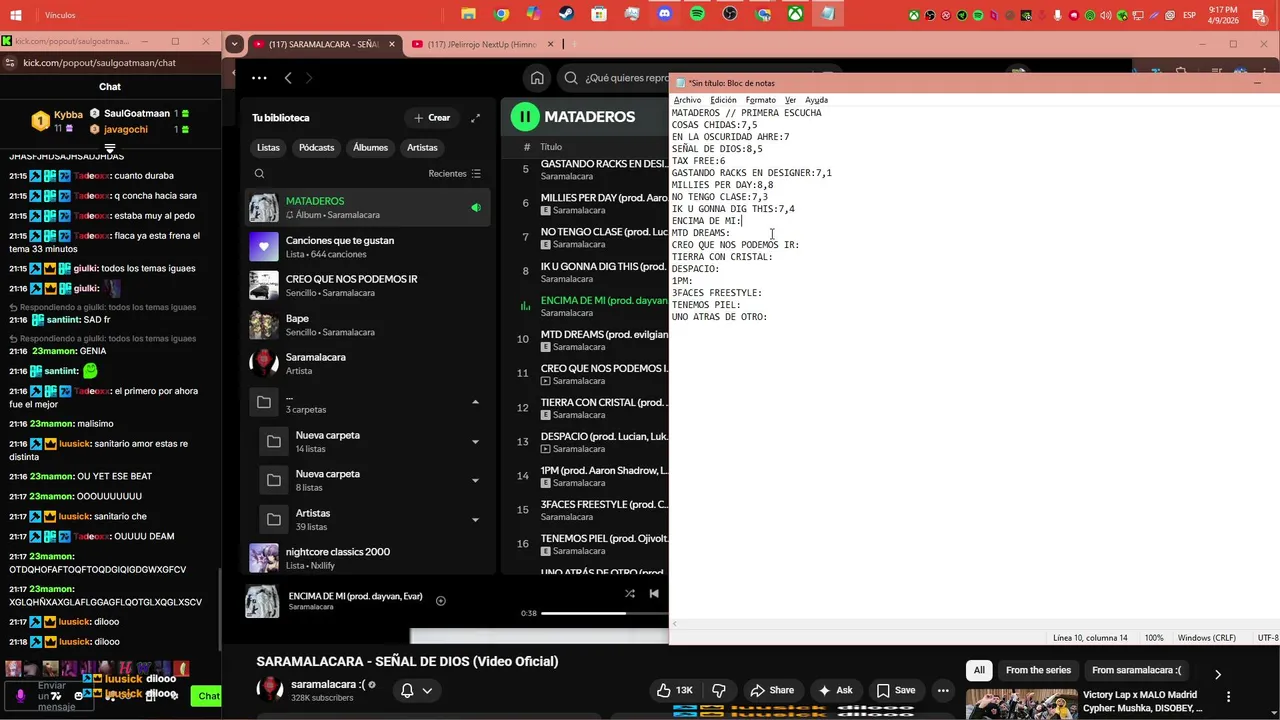This screenshot has width=1280, height=720.
Task: Click the tab search dropdown arrow in browser
Action: (x=234, y=44)
